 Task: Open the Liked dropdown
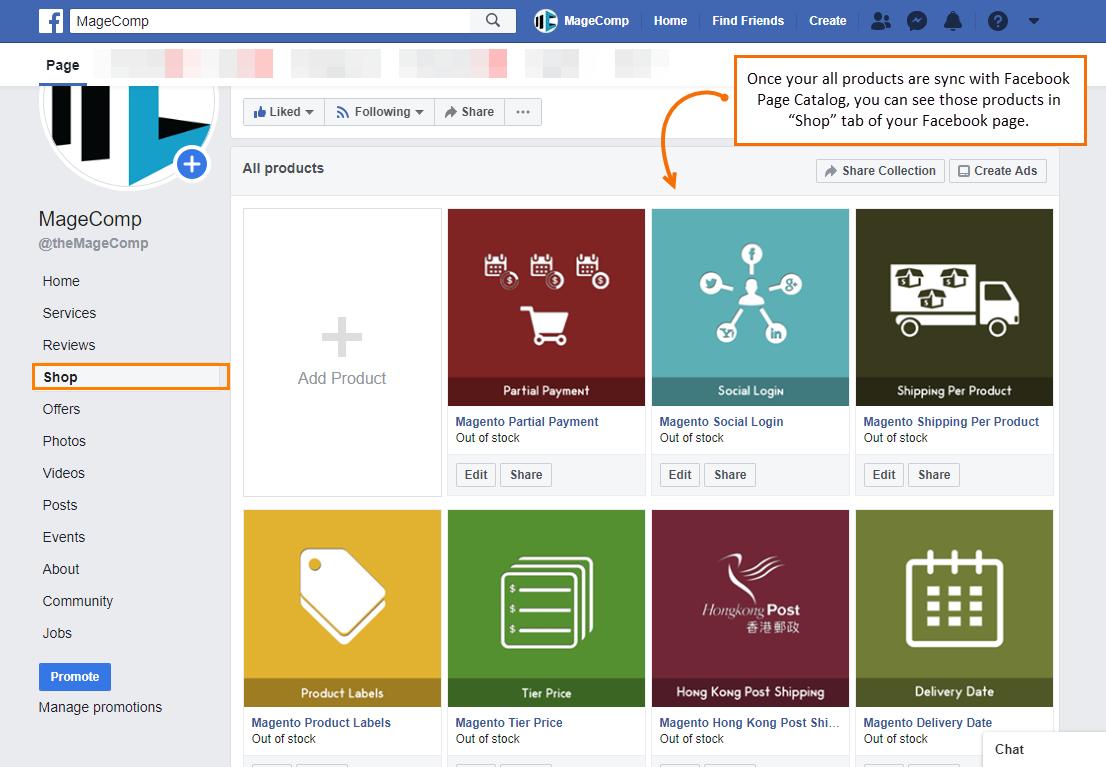pos(284,111)
